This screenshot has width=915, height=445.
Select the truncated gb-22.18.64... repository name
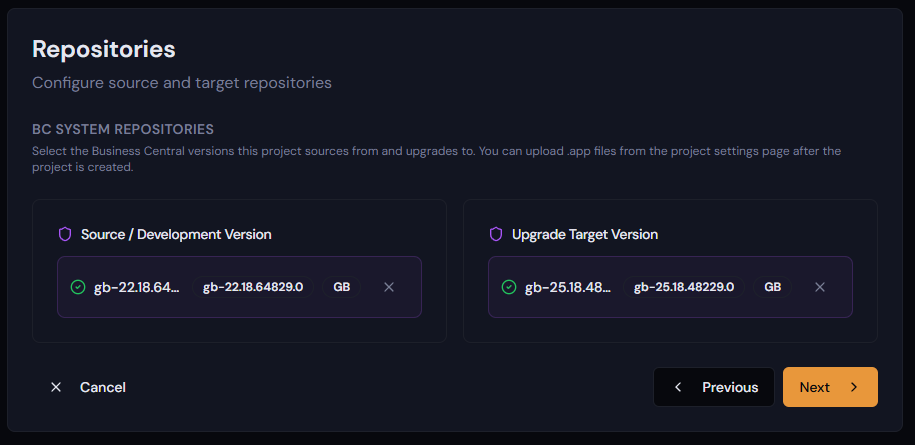(137, 287)
